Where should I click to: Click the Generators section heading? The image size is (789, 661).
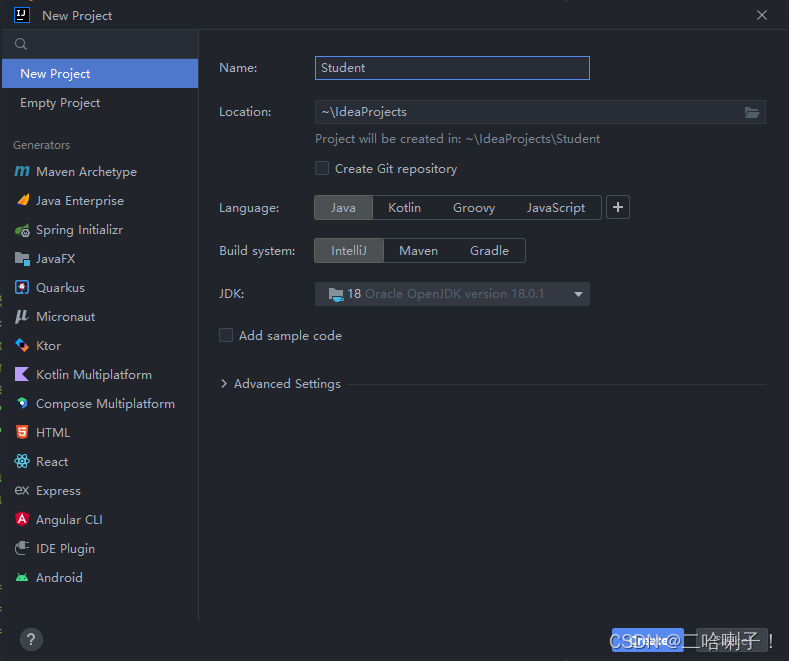[41, 145]
